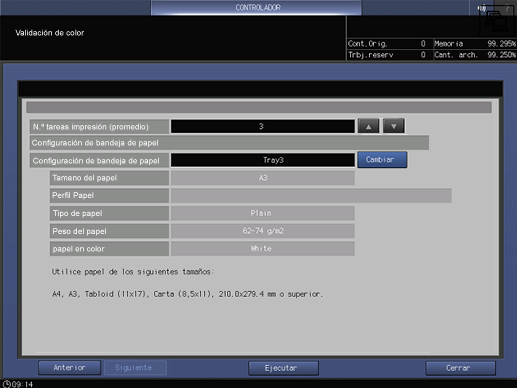Viewport: 517px width, 388px height.
Task: Click the paper sizes list text A4, A3, Tabloid
Action: pyautogui.click(x=187, y=294)
